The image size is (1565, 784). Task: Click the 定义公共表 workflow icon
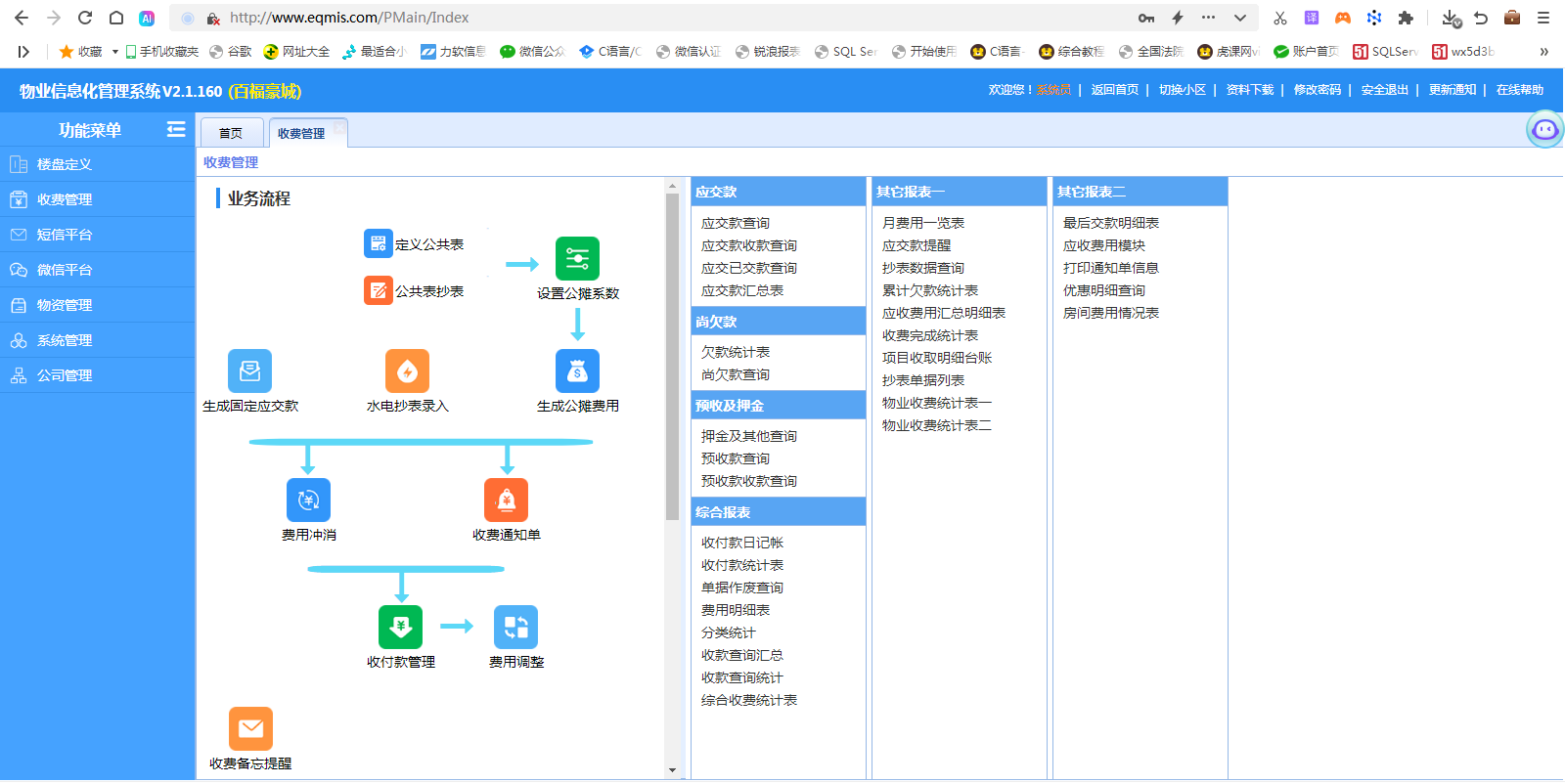click(378, 243)
